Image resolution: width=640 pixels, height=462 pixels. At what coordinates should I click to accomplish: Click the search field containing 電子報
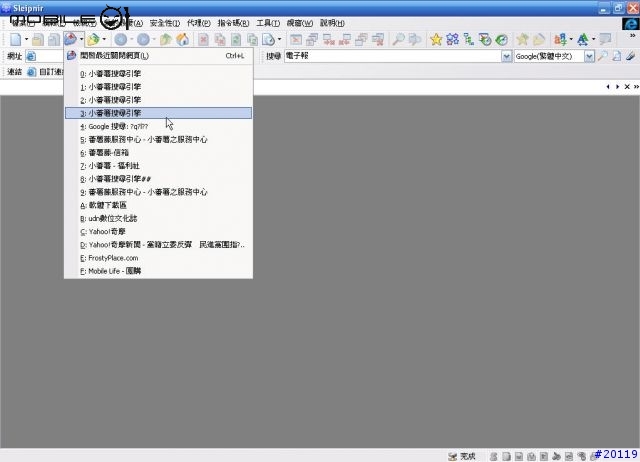pyautogui.click(x=393, y=56)
